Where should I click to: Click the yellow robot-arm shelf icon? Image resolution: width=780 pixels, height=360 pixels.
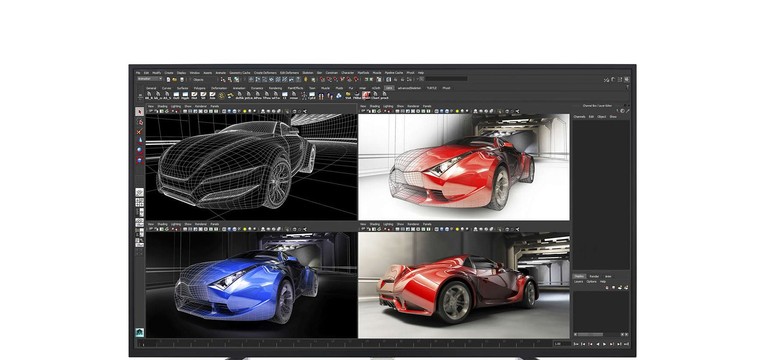[x=230, y=95]
